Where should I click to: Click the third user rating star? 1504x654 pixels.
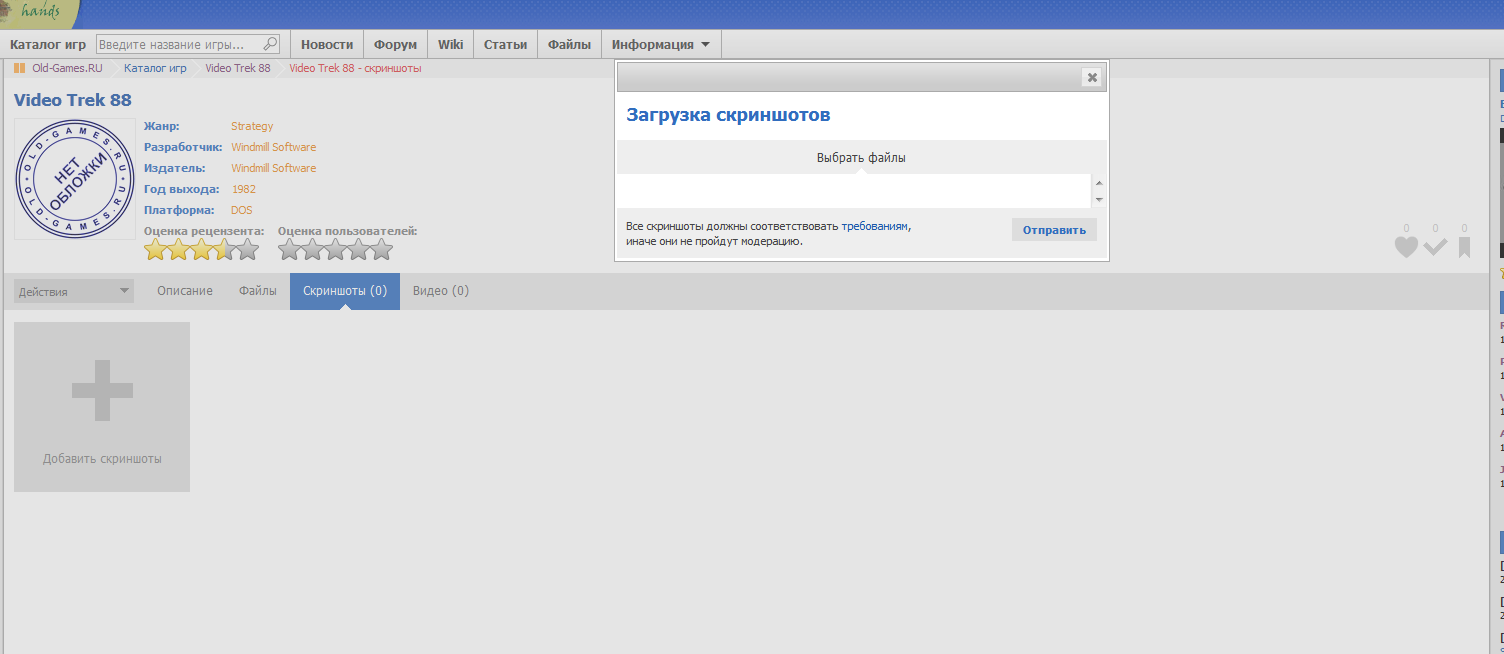point(335,250)
